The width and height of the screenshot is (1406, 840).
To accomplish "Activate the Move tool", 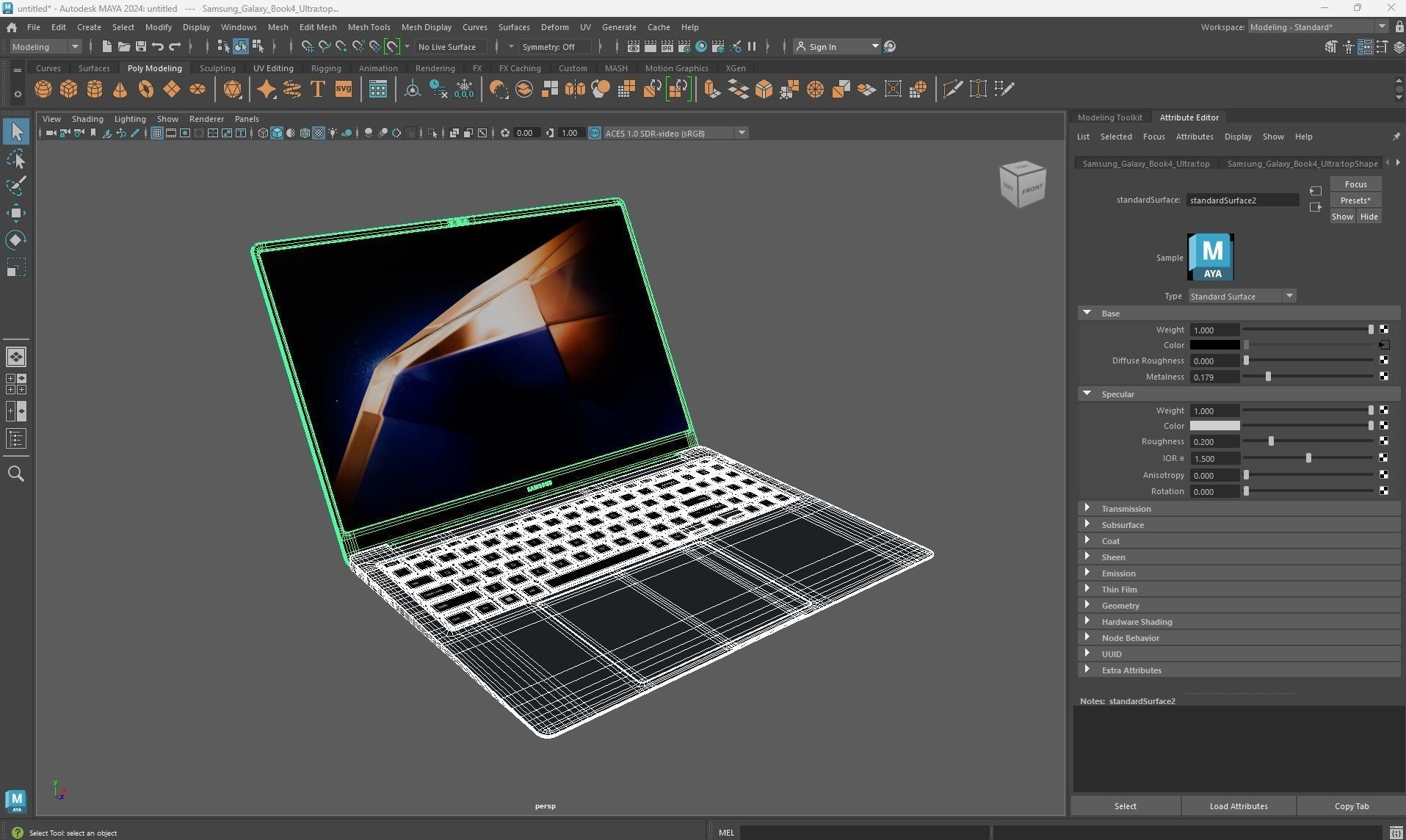I will tap(16, 213).
